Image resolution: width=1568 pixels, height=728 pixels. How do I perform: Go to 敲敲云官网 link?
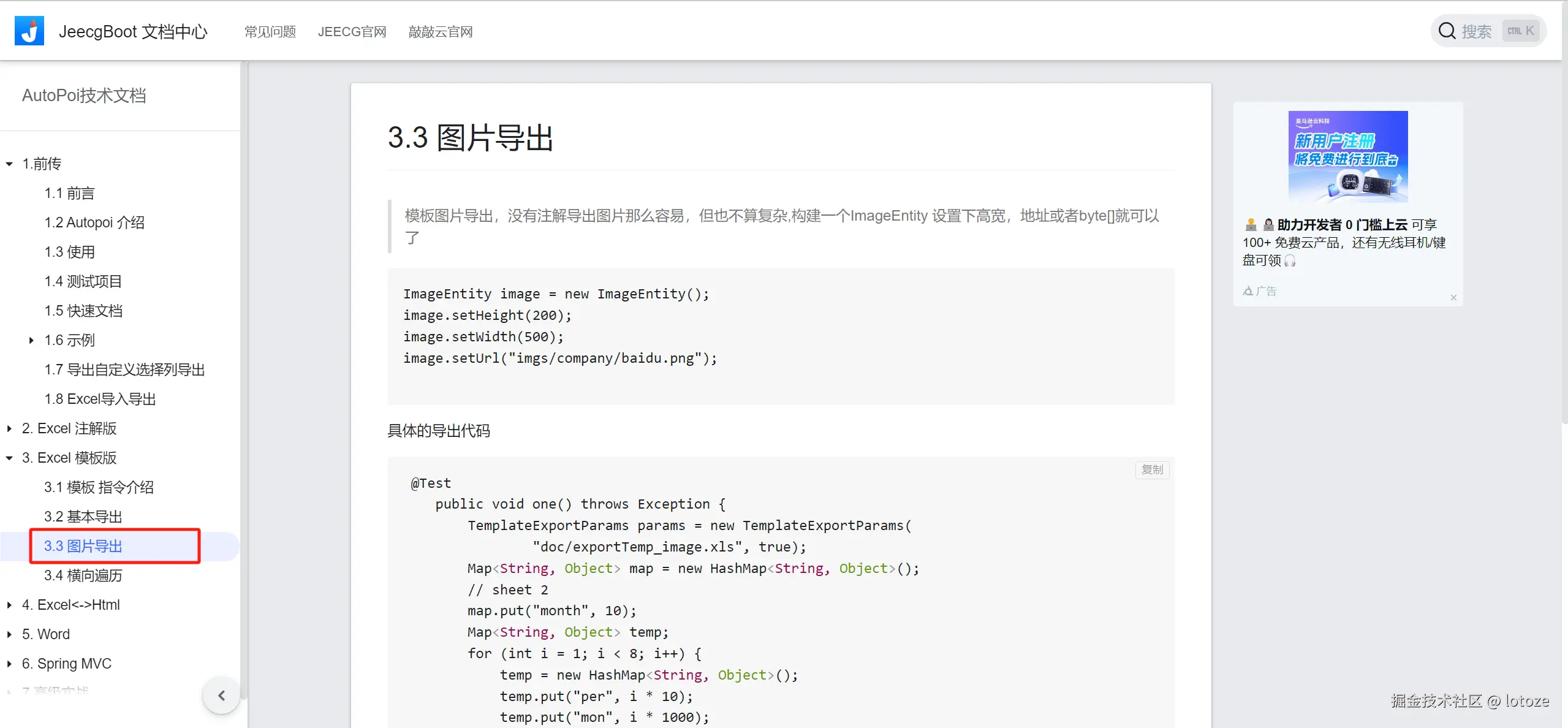[x=440, y=31]
